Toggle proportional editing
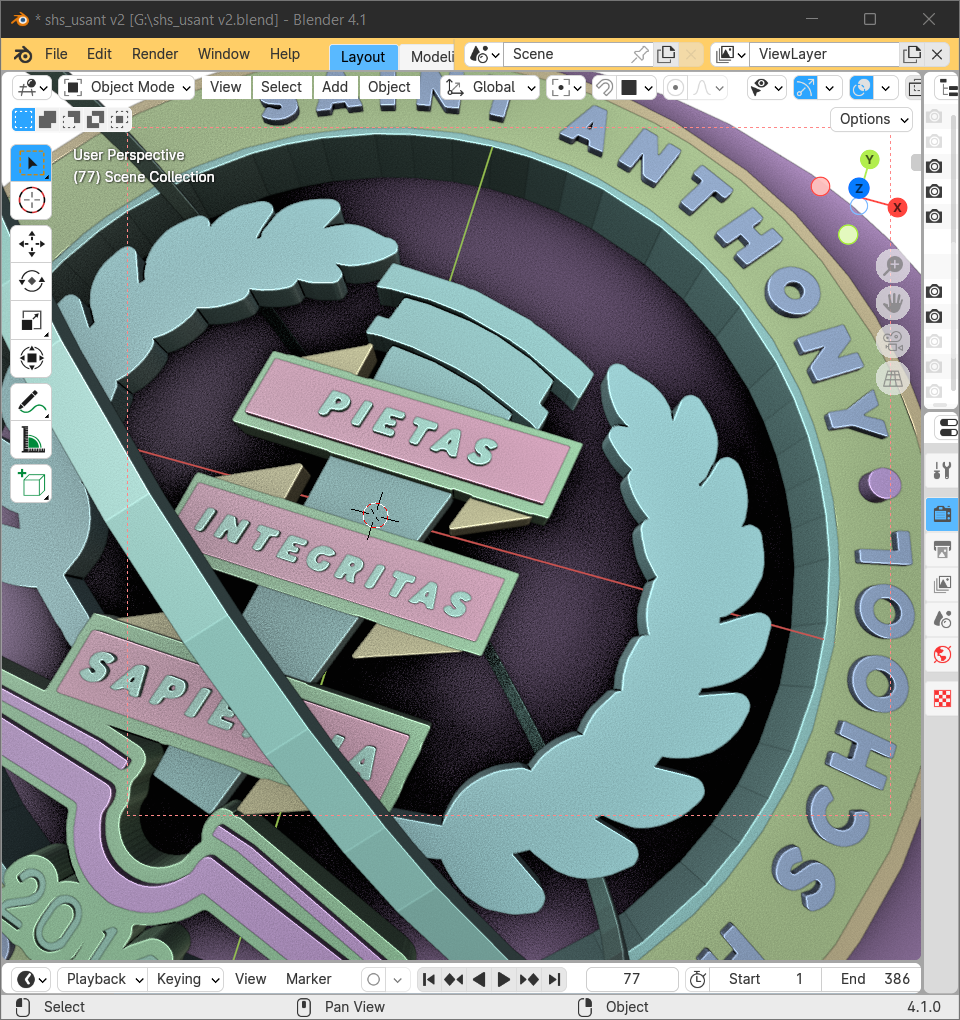960x1020 pixels. [676, 87]
